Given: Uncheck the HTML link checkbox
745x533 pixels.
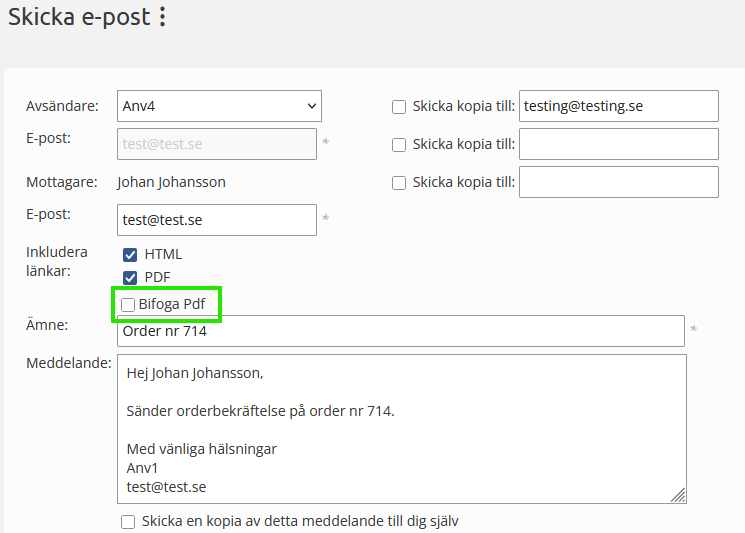Looking at the screenshot, I should [x=129, y=255].
